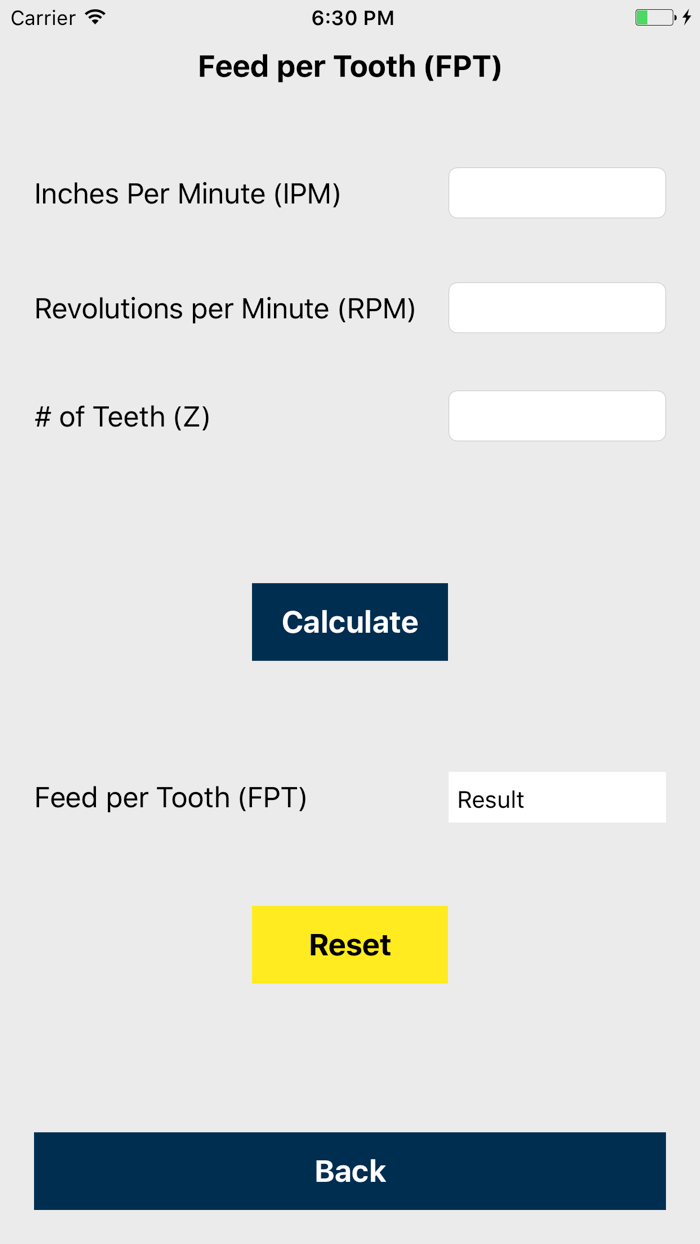
Task: Select the # of Teeth (Z) label
Action: (122, 416)
